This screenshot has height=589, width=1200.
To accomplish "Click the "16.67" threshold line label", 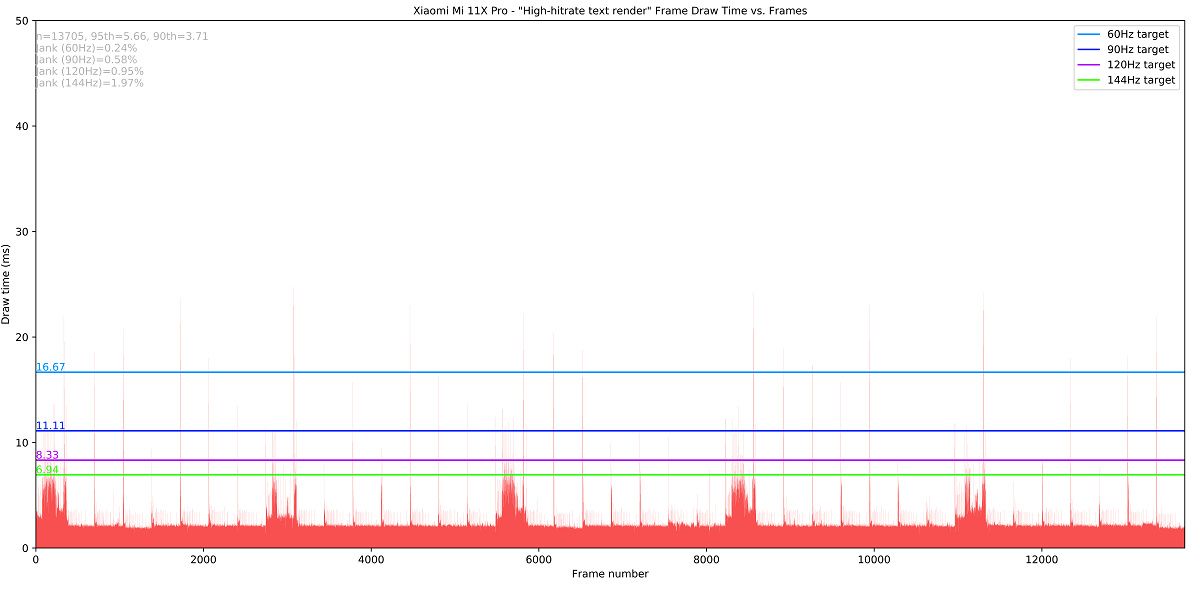I will coord(51,367).
